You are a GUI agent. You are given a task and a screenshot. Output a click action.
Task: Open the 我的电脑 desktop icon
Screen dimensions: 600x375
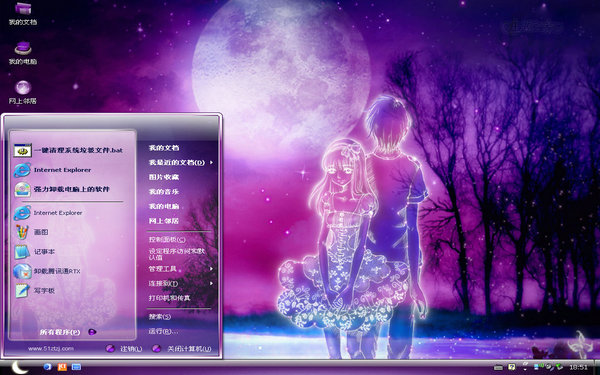coord(23,52)
